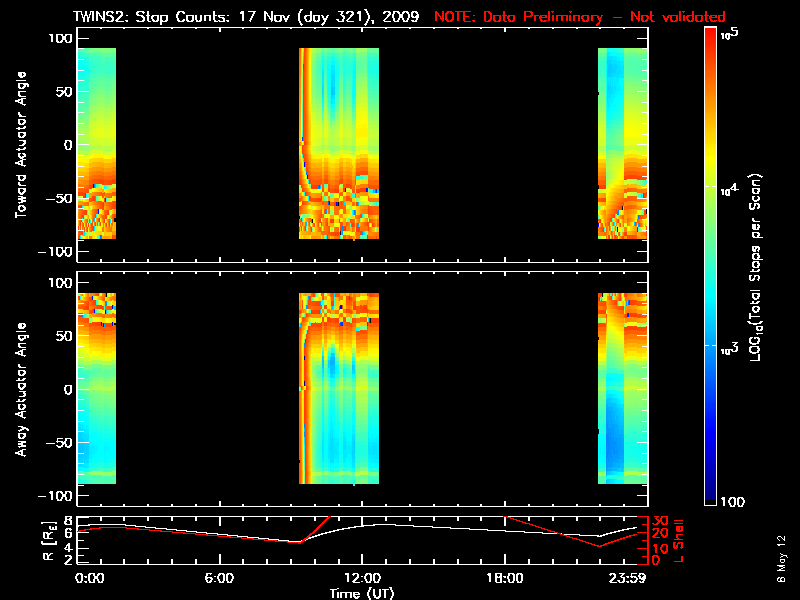
Task: Click the 18:00 time axis label
Action: (x=505, y=578)
